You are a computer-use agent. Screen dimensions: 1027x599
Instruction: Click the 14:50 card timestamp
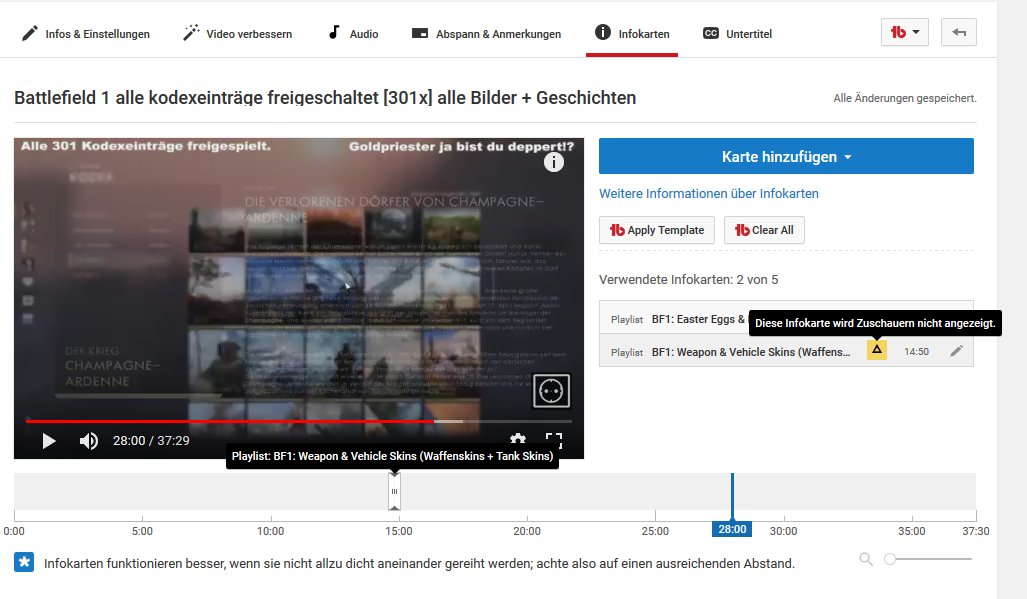pyautogui.click(x=916, y=352)
